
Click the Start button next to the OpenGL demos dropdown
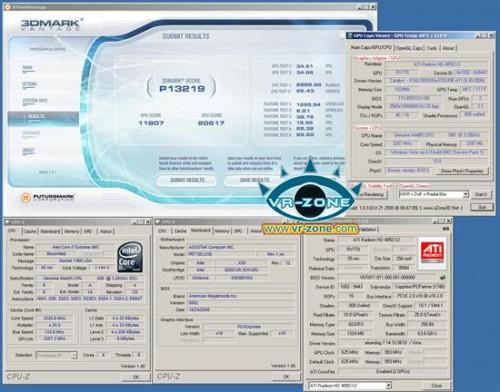coord(481,194)
